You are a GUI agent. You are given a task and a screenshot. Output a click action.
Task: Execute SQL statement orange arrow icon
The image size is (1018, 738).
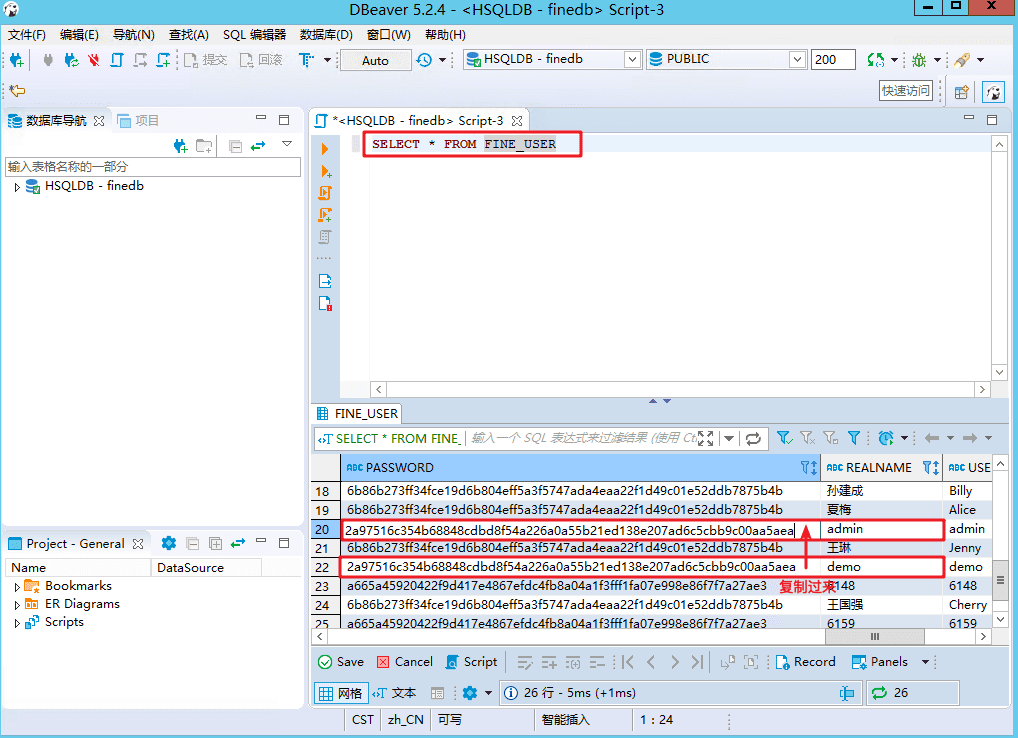click(x=325, y=149)
